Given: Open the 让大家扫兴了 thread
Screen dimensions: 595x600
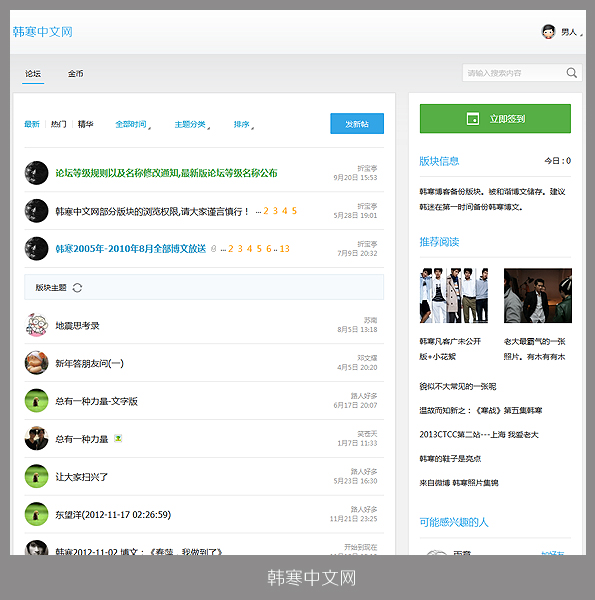Looking at the screenshot, I should pos(82,477).
